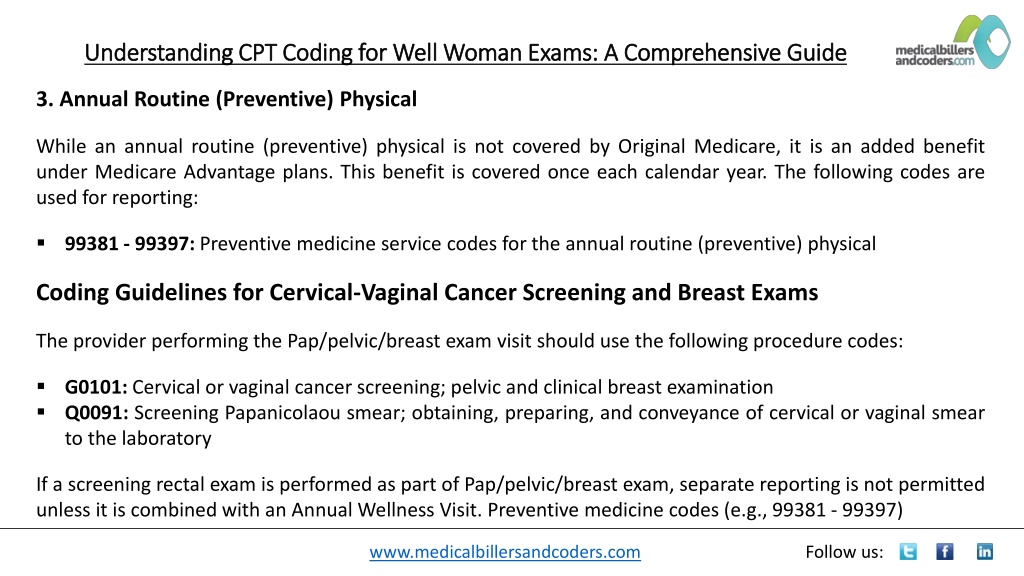
Task: Click paragraph starting "If a screening rectal exam"
Action: [x=510, y=497]
